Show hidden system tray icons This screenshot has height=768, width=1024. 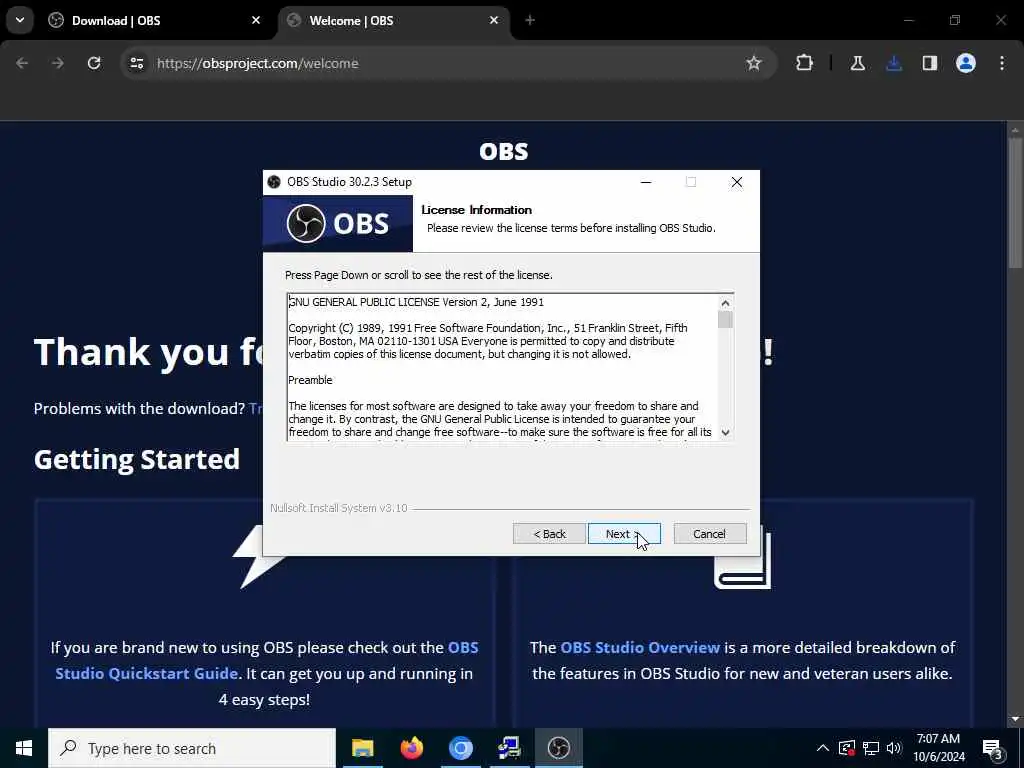pos(823,748)
